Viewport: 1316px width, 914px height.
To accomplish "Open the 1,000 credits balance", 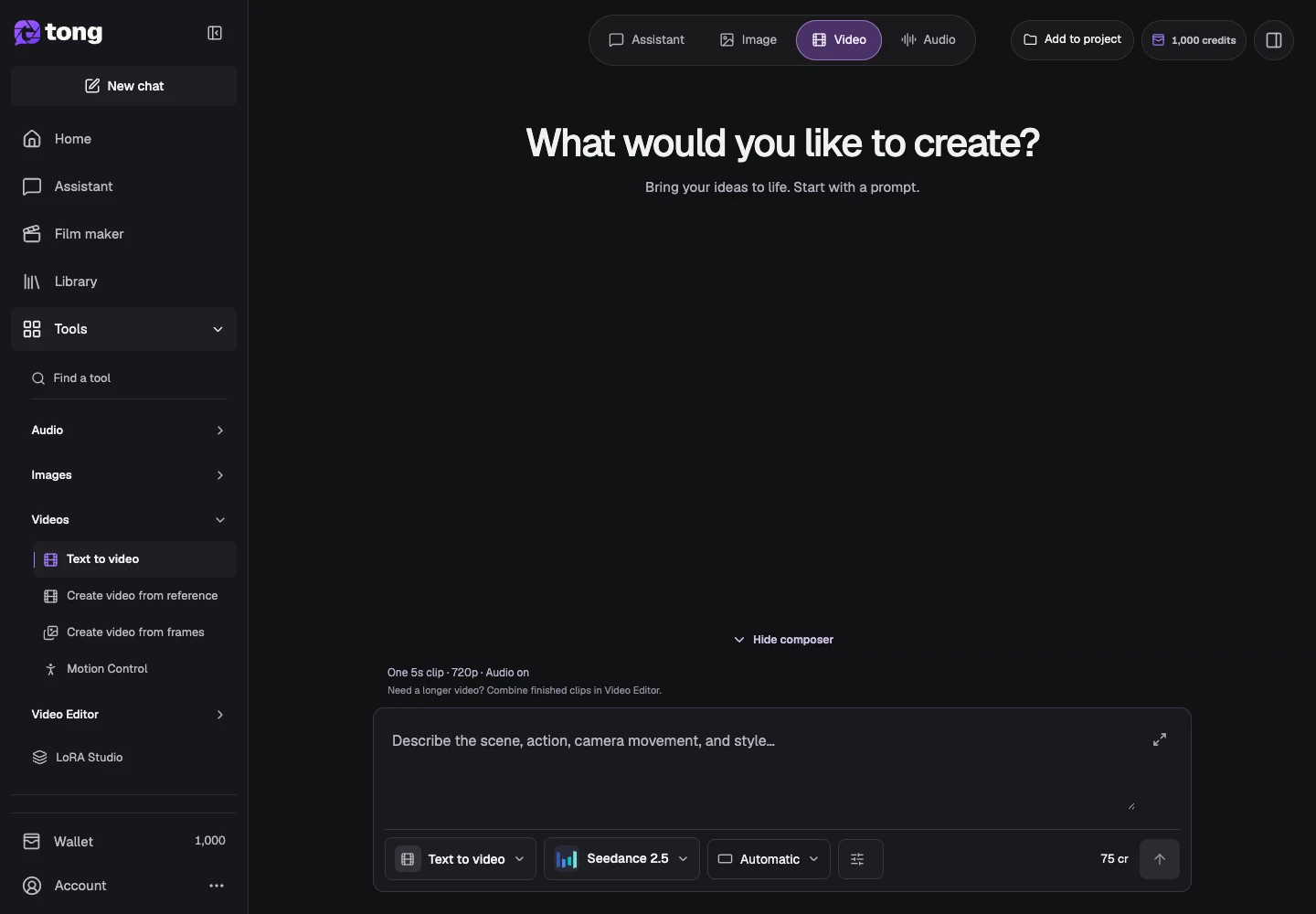I will point(1194,40).
